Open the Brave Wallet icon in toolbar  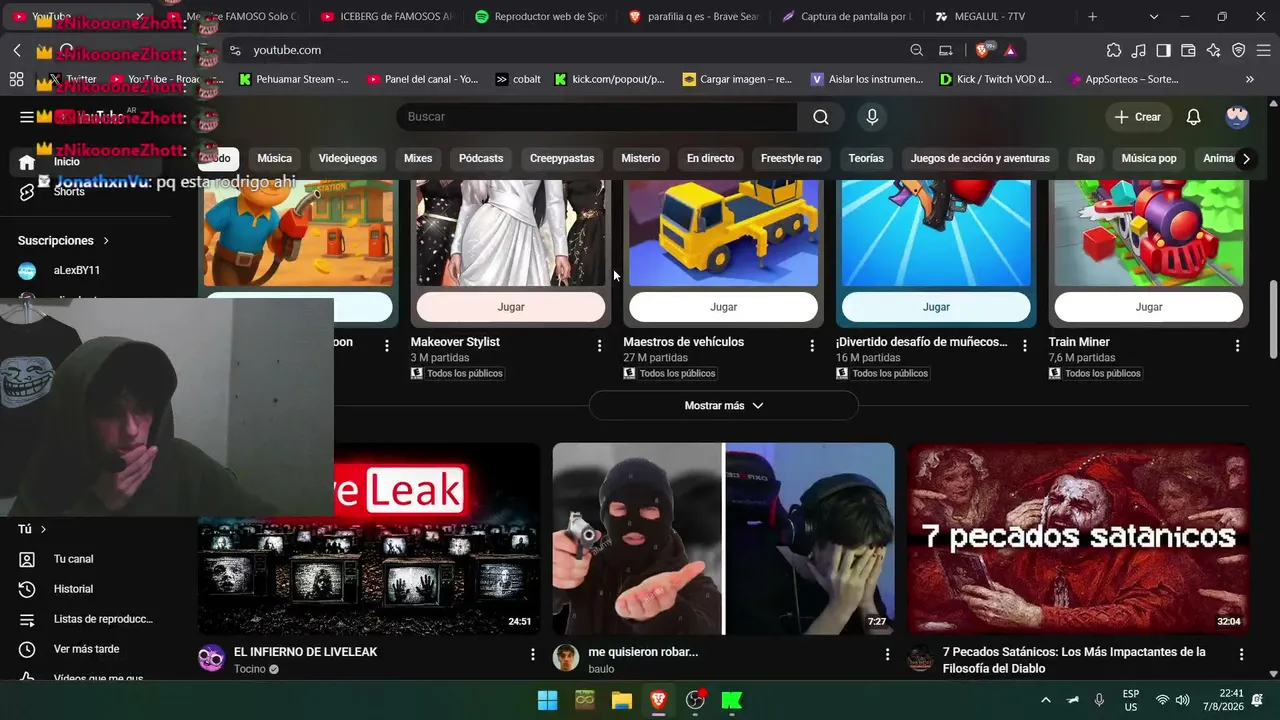1188,50
